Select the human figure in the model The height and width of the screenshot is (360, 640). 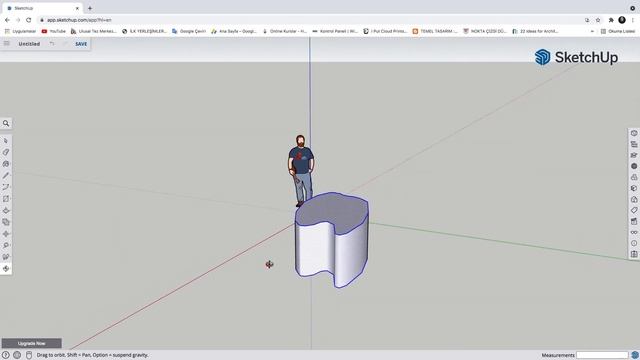click(x=301, y=171)
